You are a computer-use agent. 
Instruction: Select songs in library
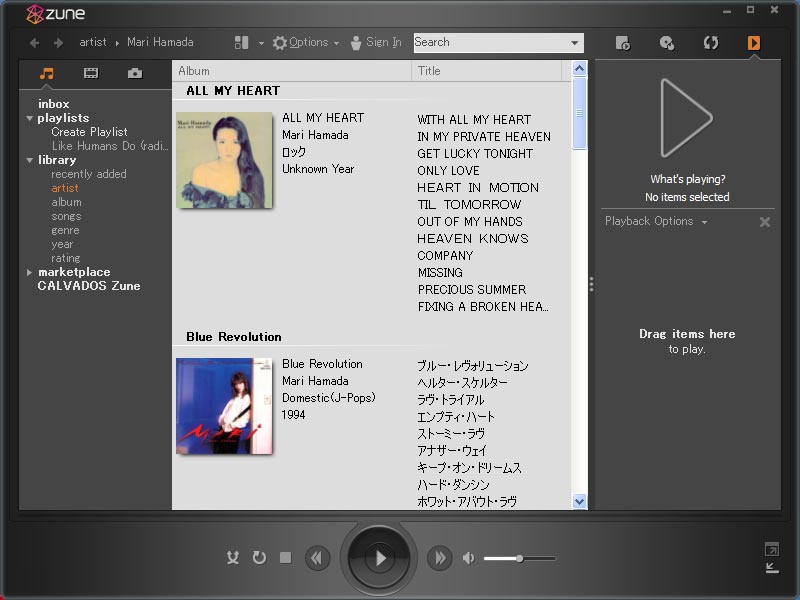(x=66, y=216)
